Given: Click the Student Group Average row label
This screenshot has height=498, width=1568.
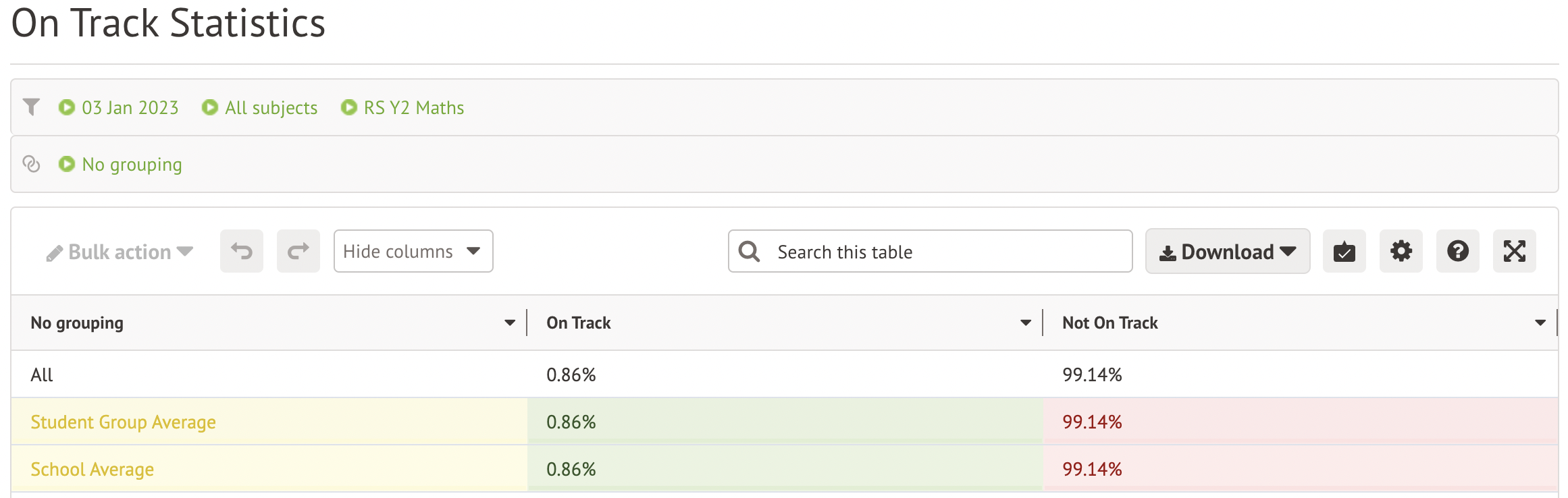Looking at the screenshot, I should 124,422.
